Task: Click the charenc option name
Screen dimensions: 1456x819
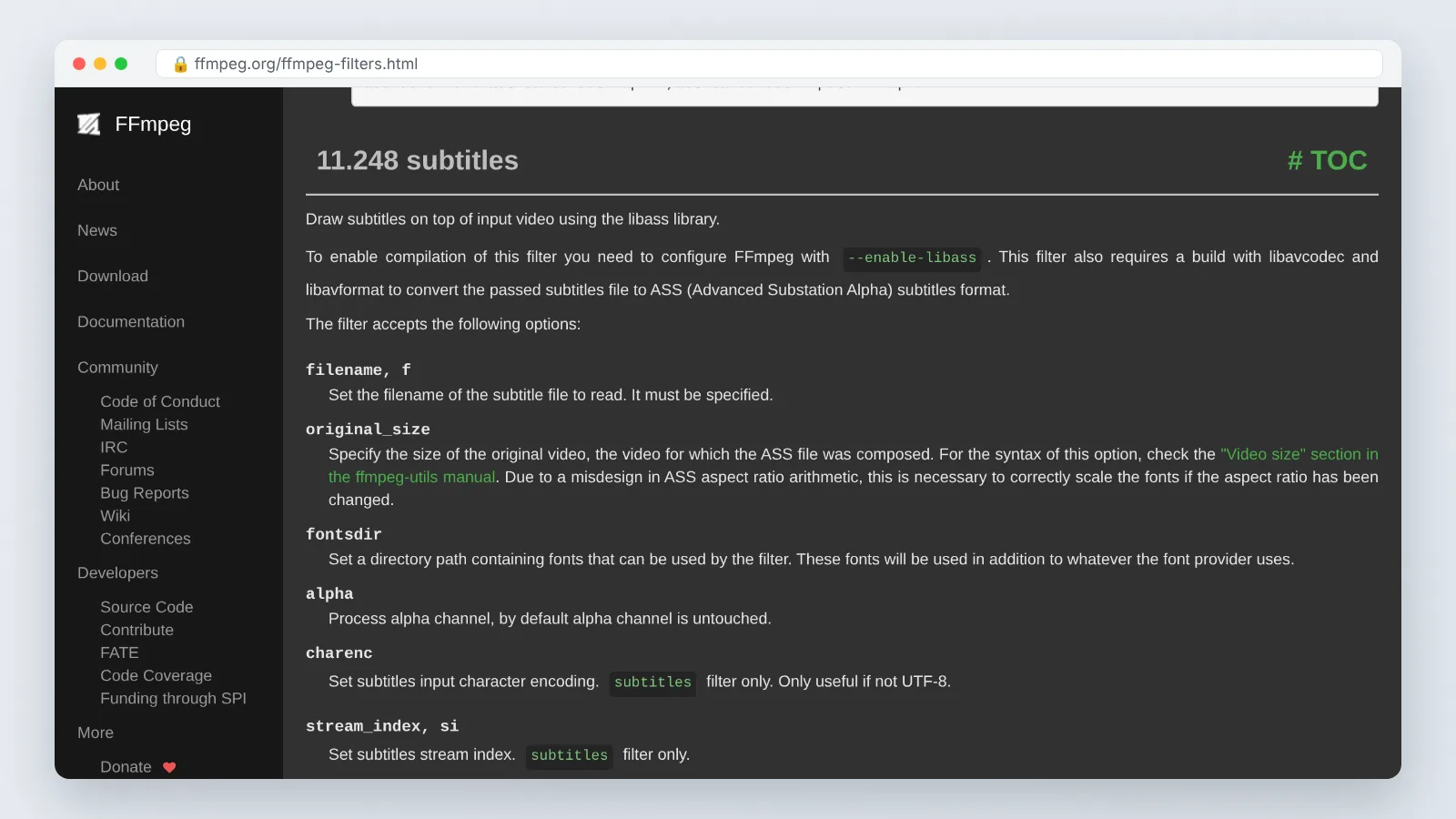Action: pyautogui.click(x=339, y=652)
